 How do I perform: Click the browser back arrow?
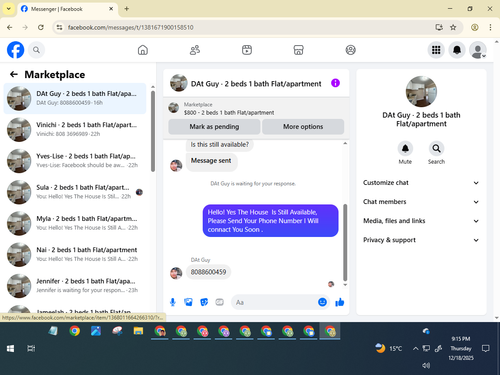[x=10, y=27]
